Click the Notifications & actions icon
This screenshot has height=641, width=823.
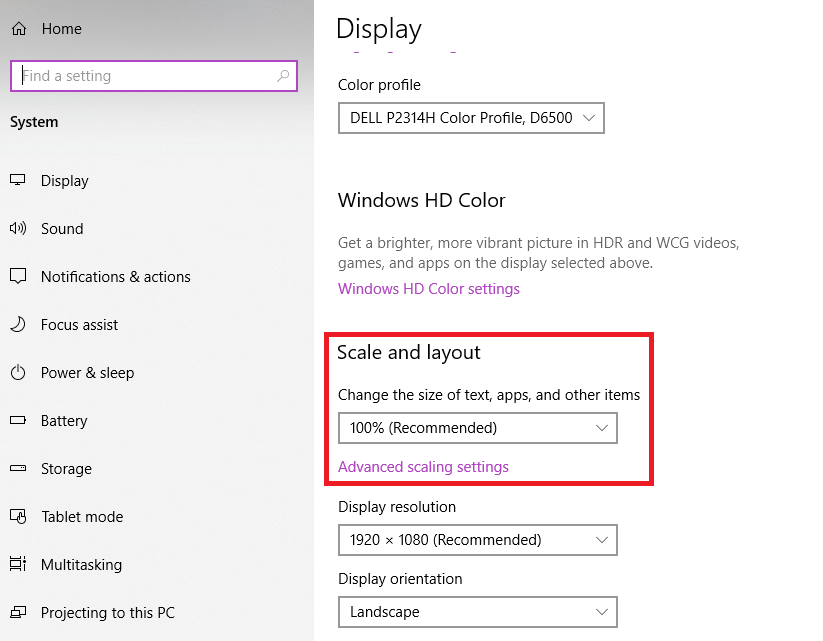(x=18, y=276)
